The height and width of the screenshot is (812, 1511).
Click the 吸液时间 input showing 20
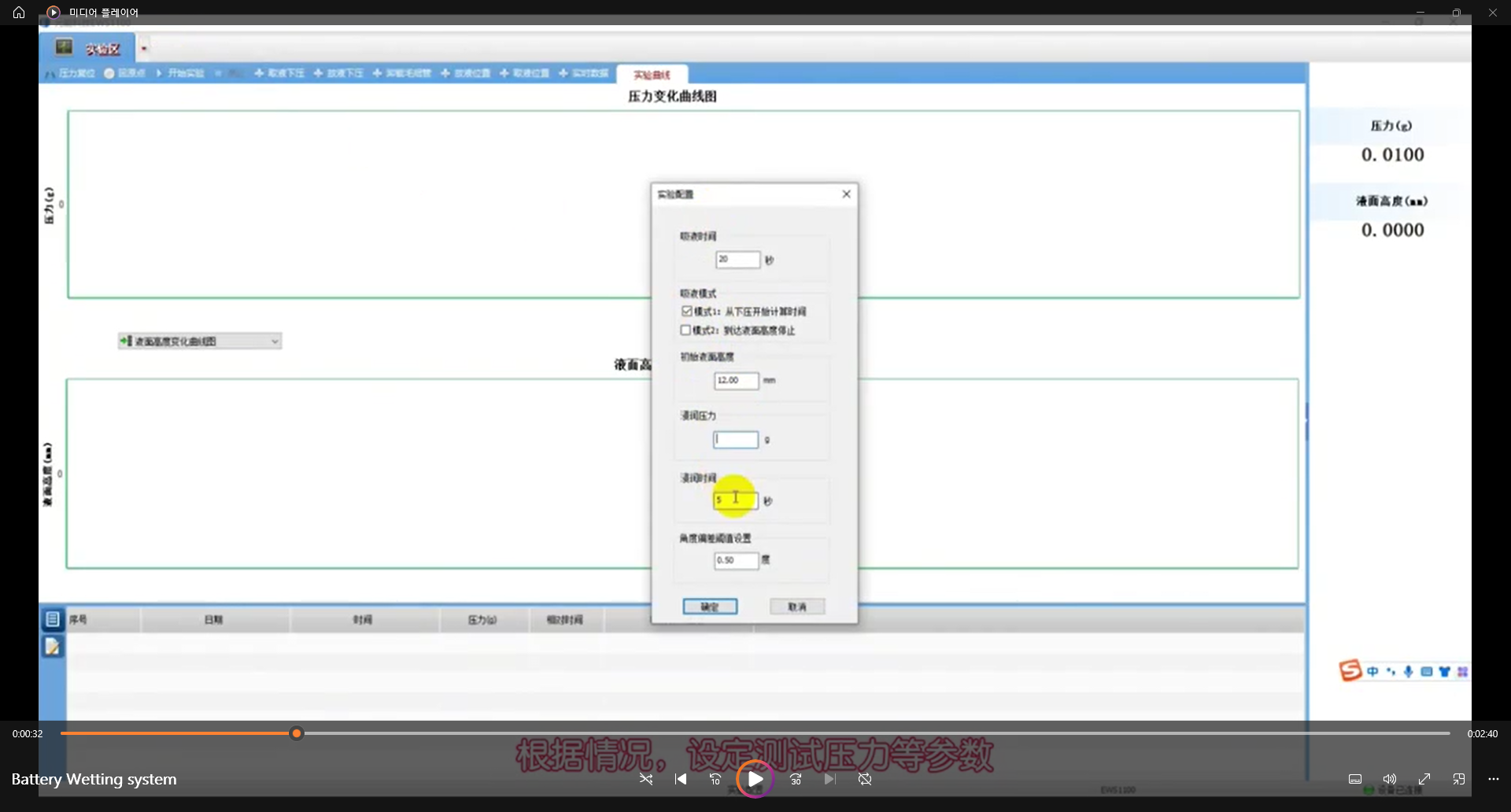tap(737, 260)
